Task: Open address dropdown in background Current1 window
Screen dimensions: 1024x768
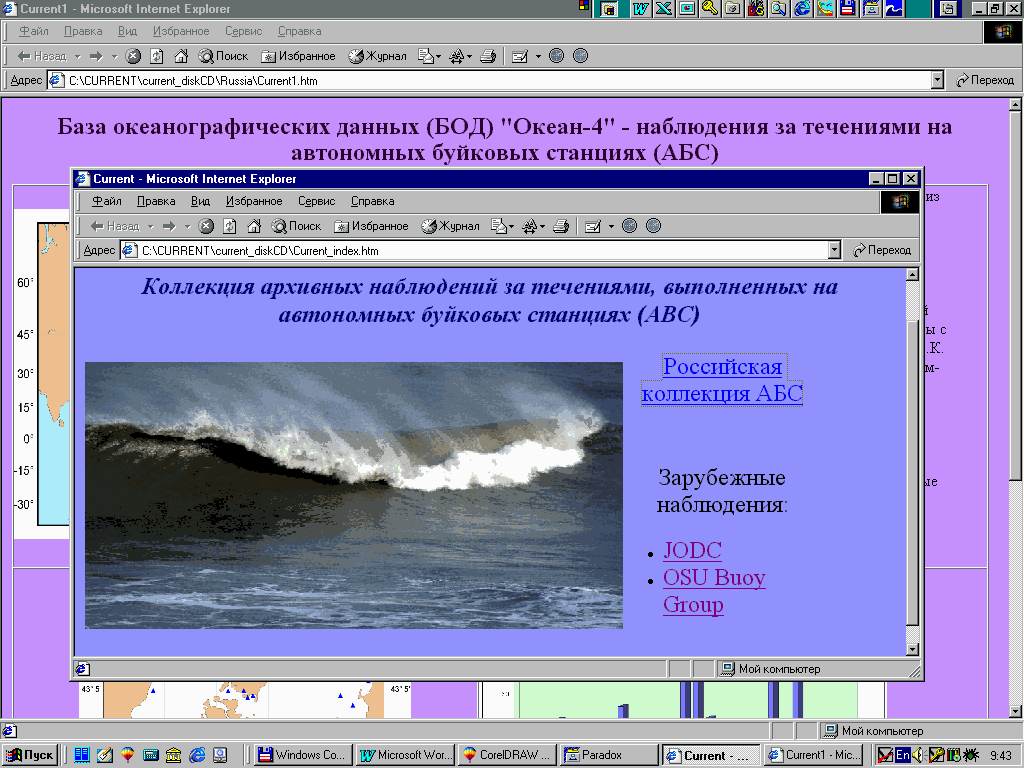Action: [937, 80]
